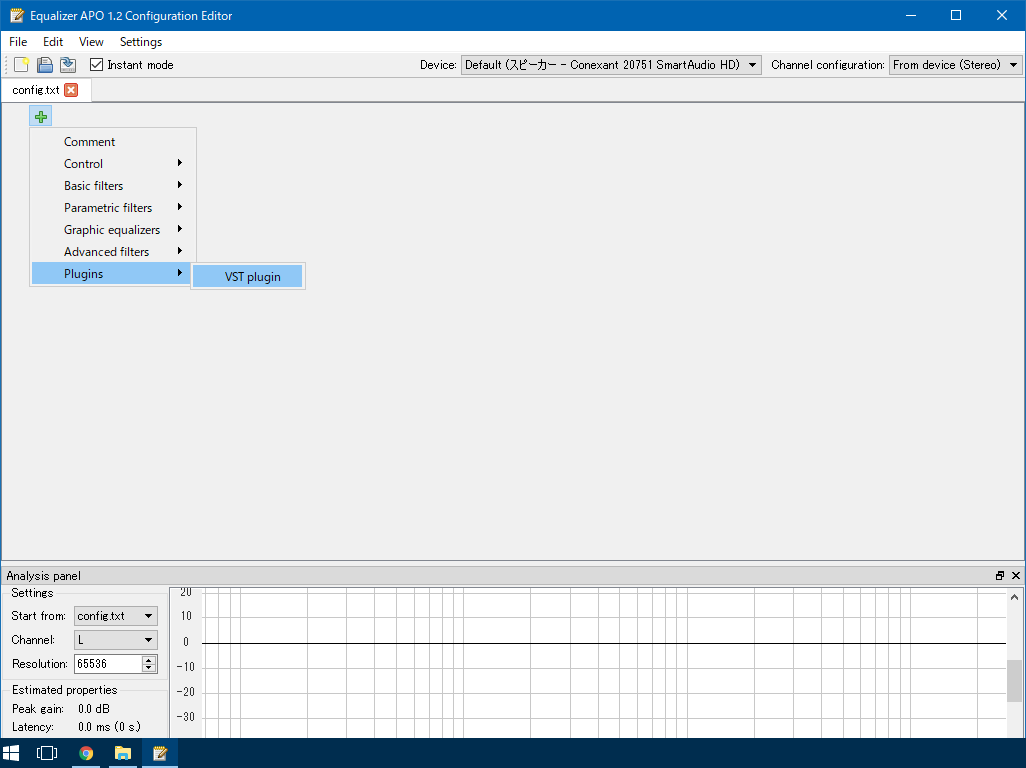Click the Latency value 0.0 ms (0 s)
Screen dimensions: 1026x768
(x=109, y=727)
